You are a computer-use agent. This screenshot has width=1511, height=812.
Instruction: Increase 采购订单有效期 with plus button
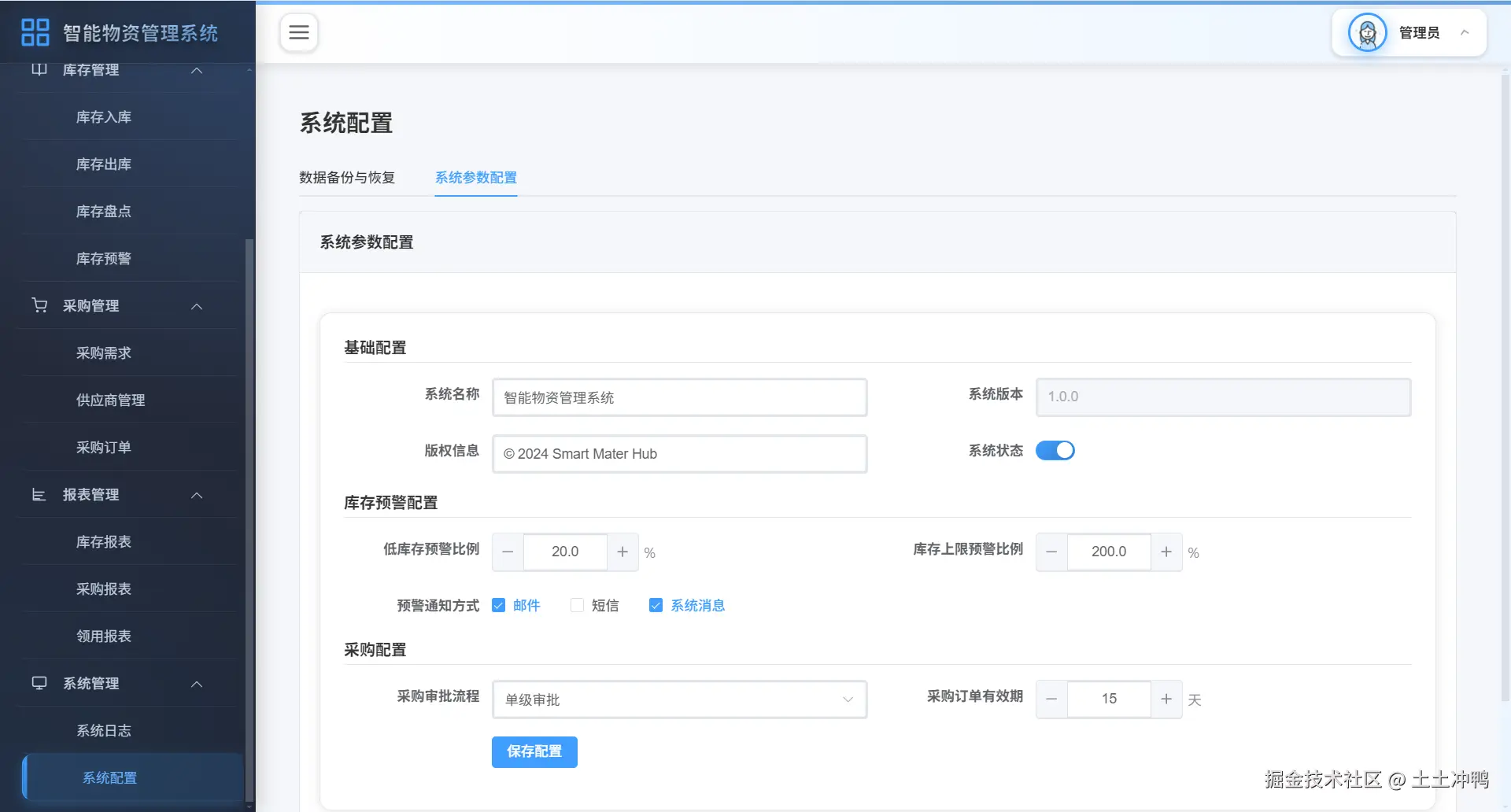(1166, 699)
